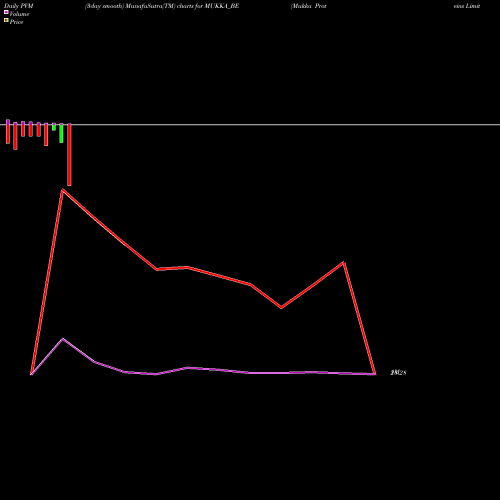Click the "(Mukka Prot" company name text
The height and width of the screenshot is (500, 500).
[308, 6]
